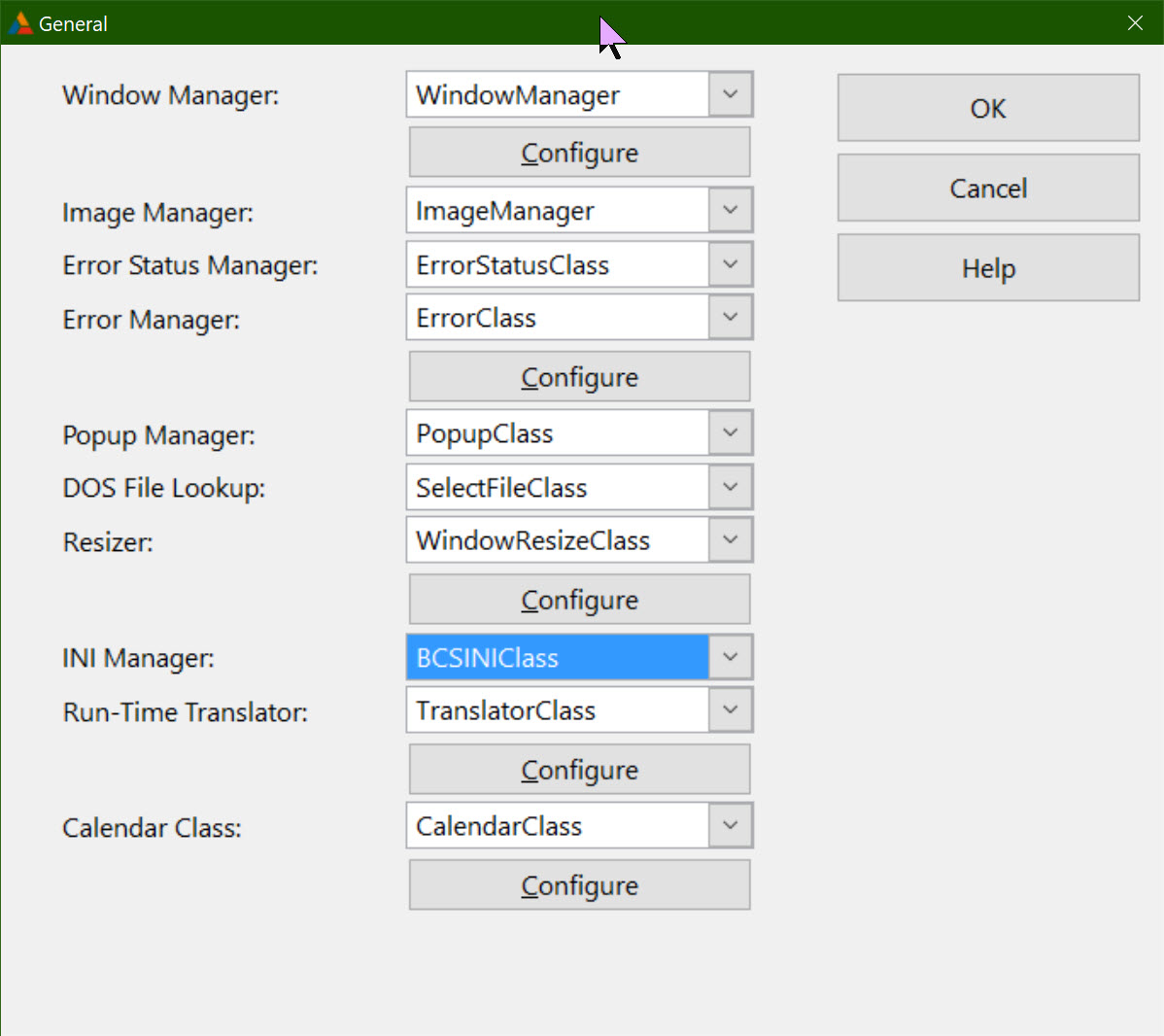
Task: Click the application icon in title bar
Action: [x=20, y=23]
